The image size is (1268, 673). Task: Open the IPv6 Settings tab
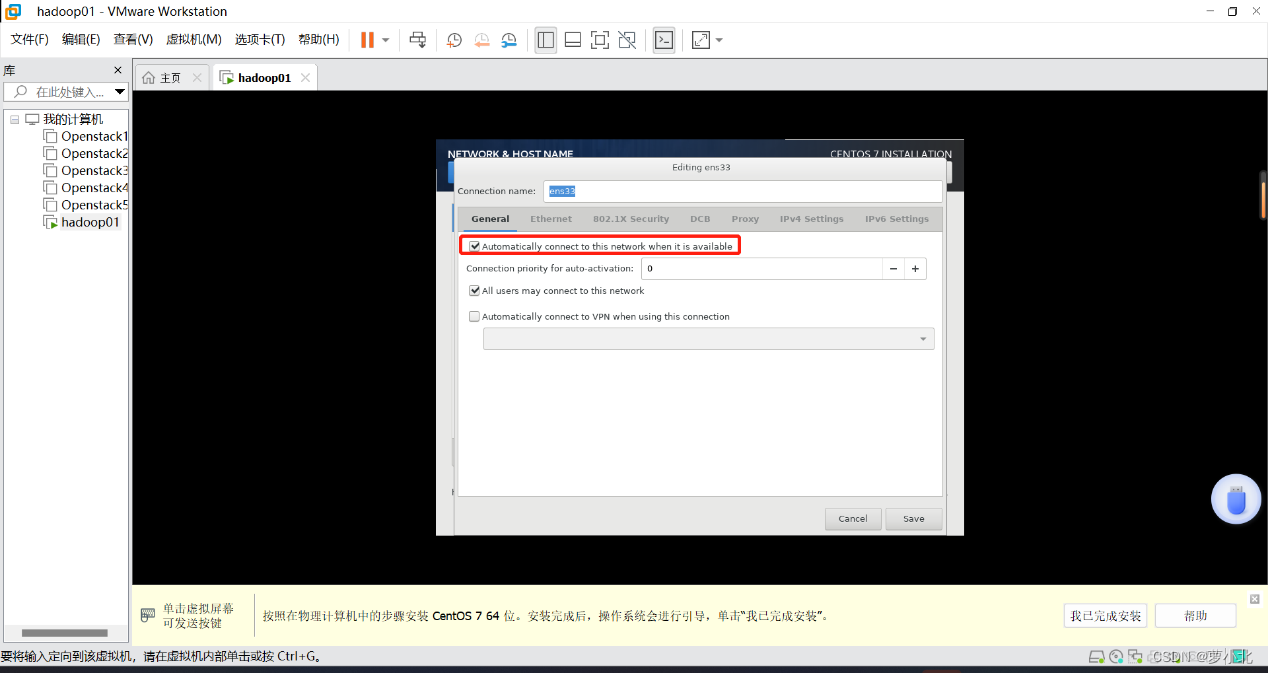point(897,219)
